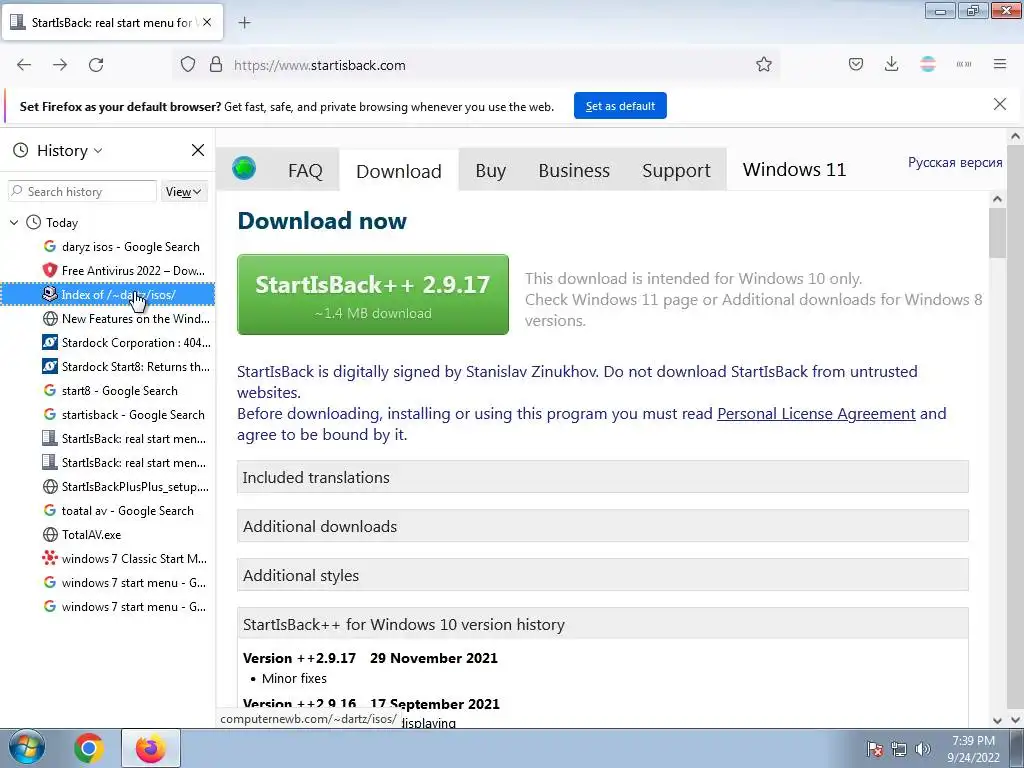This screenshot has height=768, width=1024.
Task: Click Set as default button
Action: coord(620,106)
